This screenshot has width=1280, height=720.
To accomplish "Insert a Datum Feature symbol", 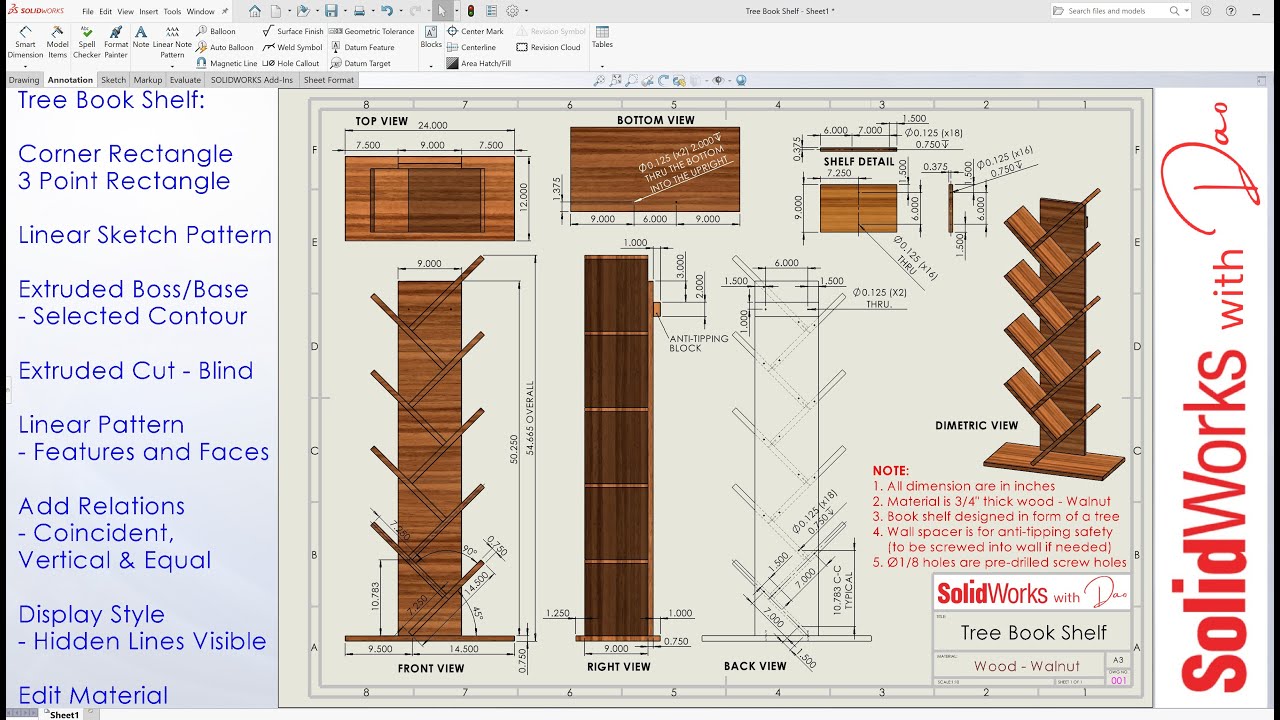I will (x=363, y=47).
